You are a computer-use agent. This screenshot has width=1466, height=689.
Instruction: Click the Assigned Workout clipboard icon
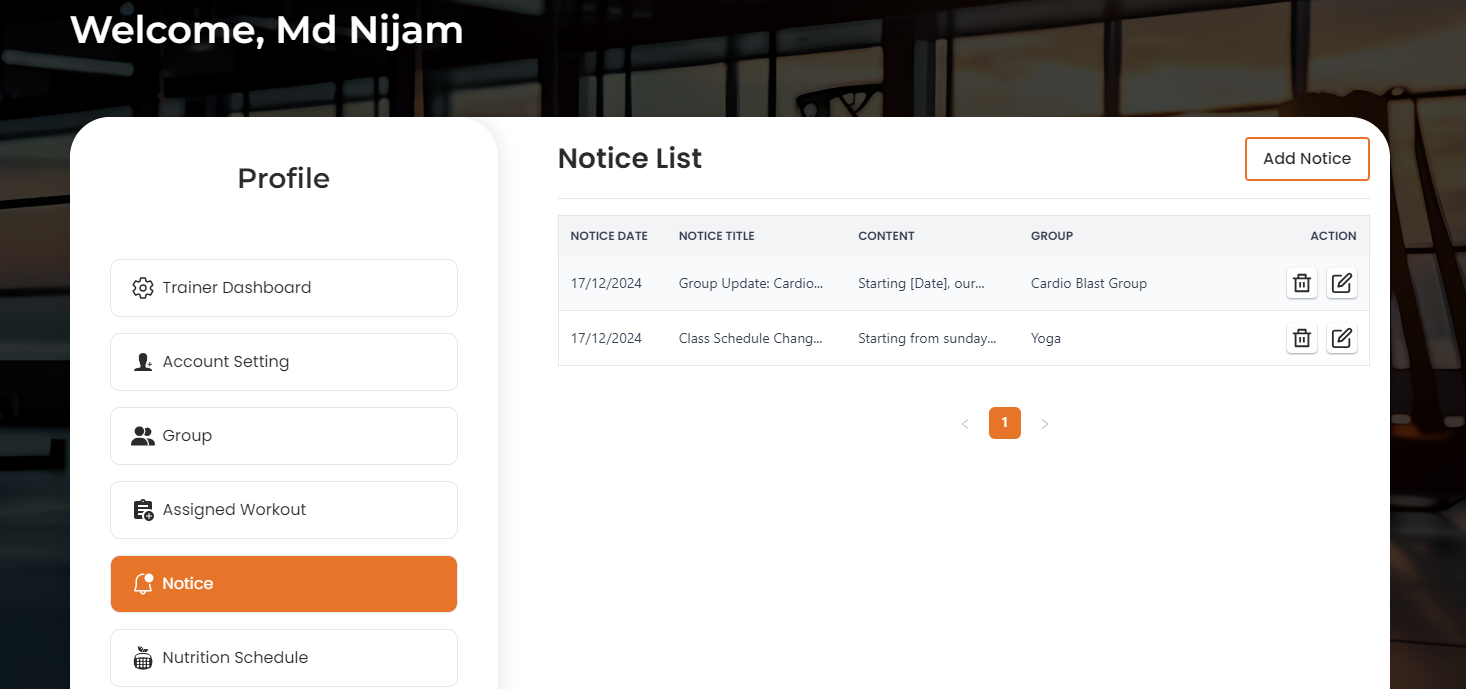point(143,510)
